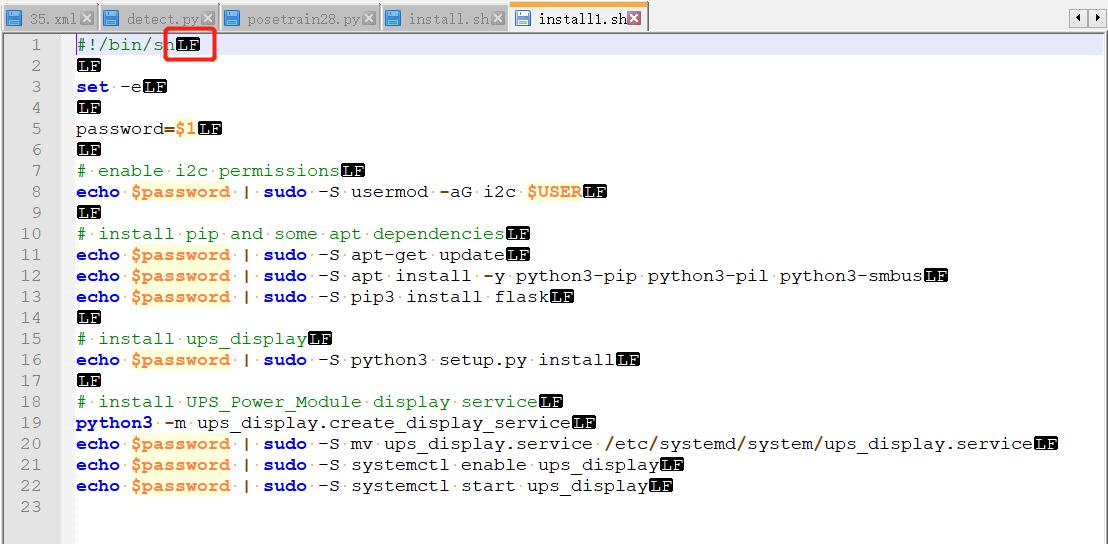Image resolution: width=1108 pixels, height=544 pixels.
Task: Click the '$1' variable on line 5
Action: [187, 129]
